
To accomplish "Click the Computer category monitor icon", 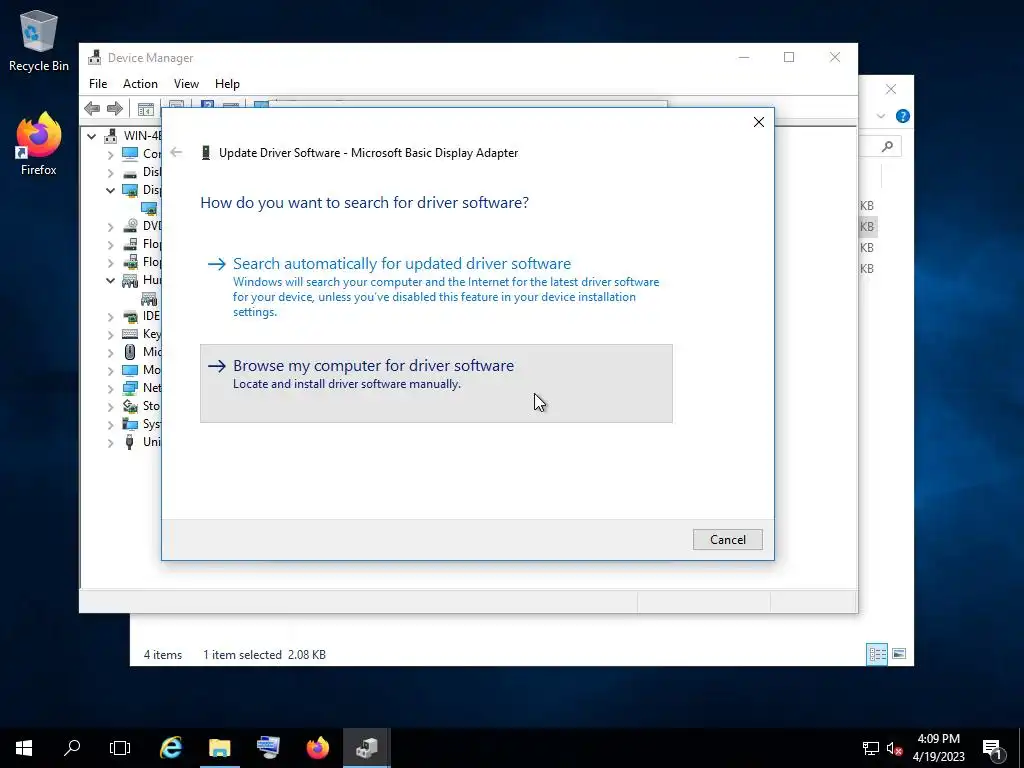I will tap(131, 153).
